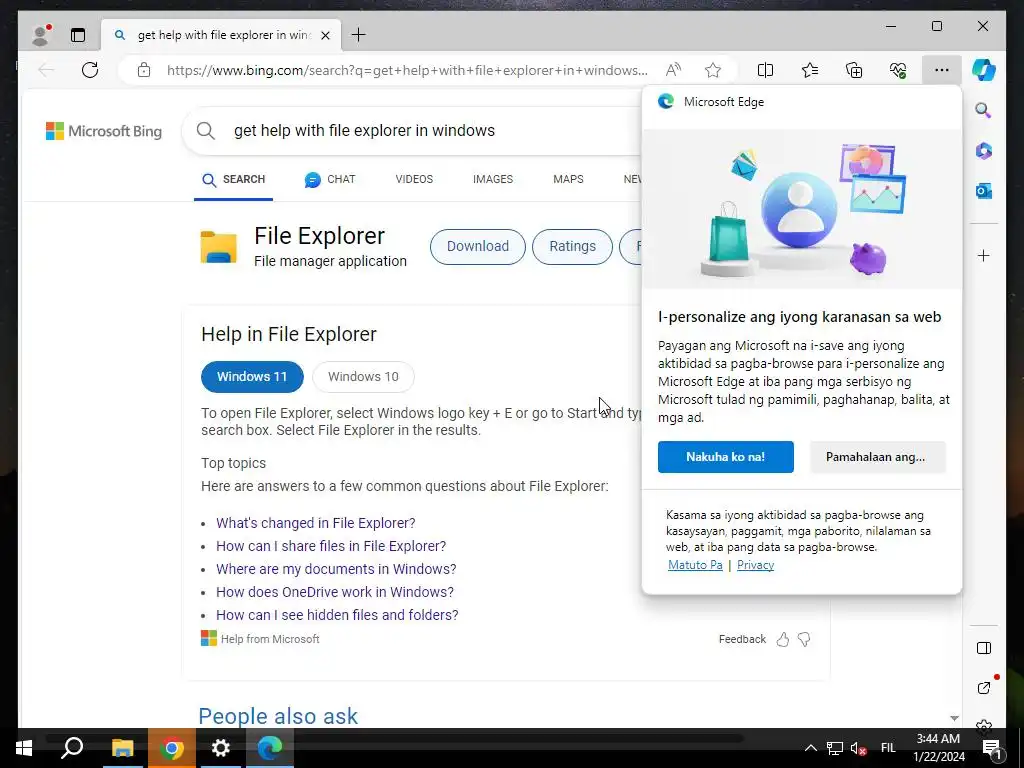Open link in external window sidebar icon
This screenshot has width=1024, height=768.
(984, 687)
